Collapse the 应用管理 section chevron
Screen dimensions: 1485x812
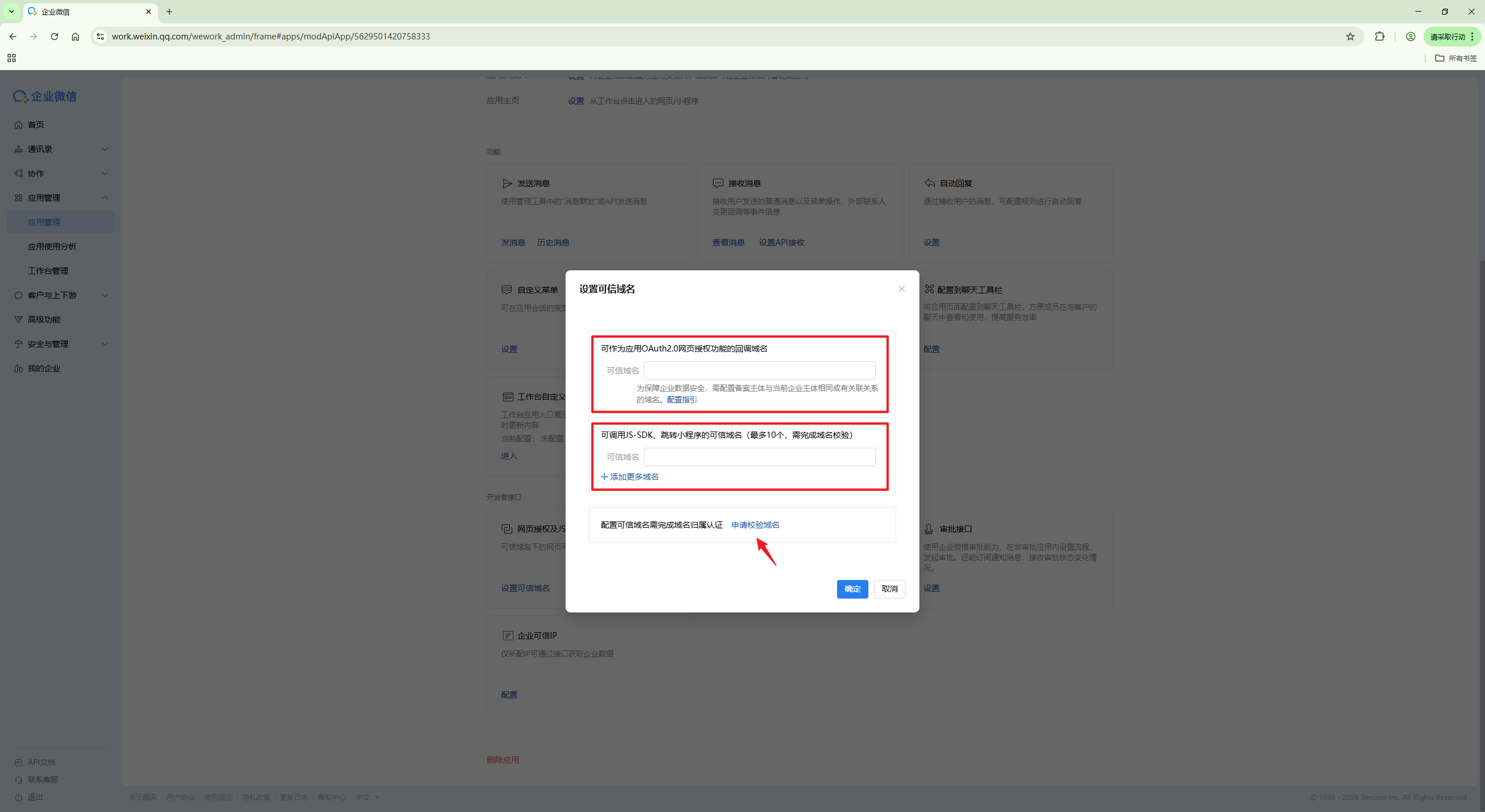point(105,198)
